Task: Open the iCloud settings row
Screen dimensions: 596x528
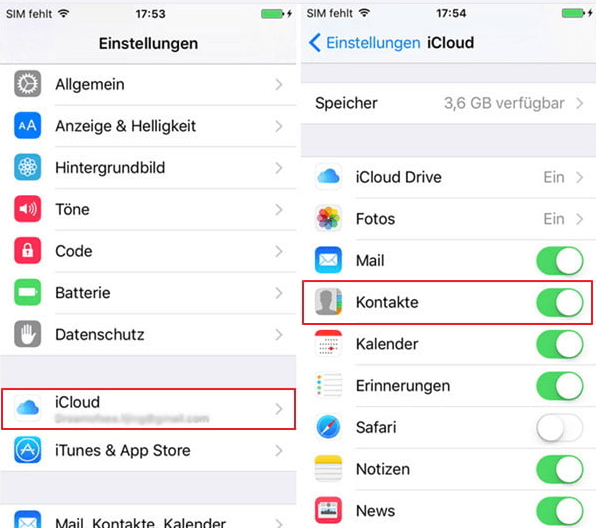Action: (x=148, y=409)
